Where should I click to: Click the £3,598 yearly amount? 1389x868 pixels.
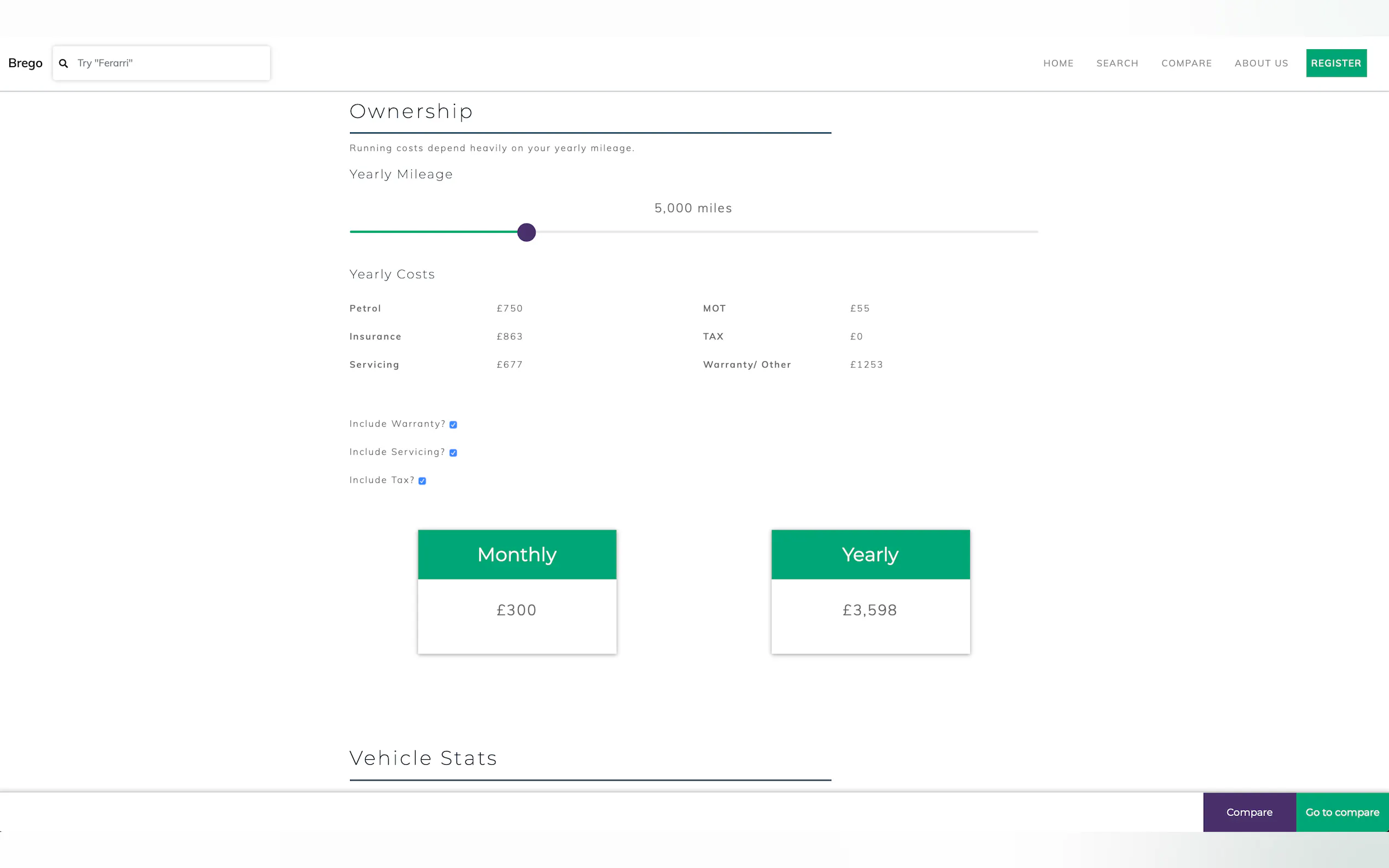(869, 610)
